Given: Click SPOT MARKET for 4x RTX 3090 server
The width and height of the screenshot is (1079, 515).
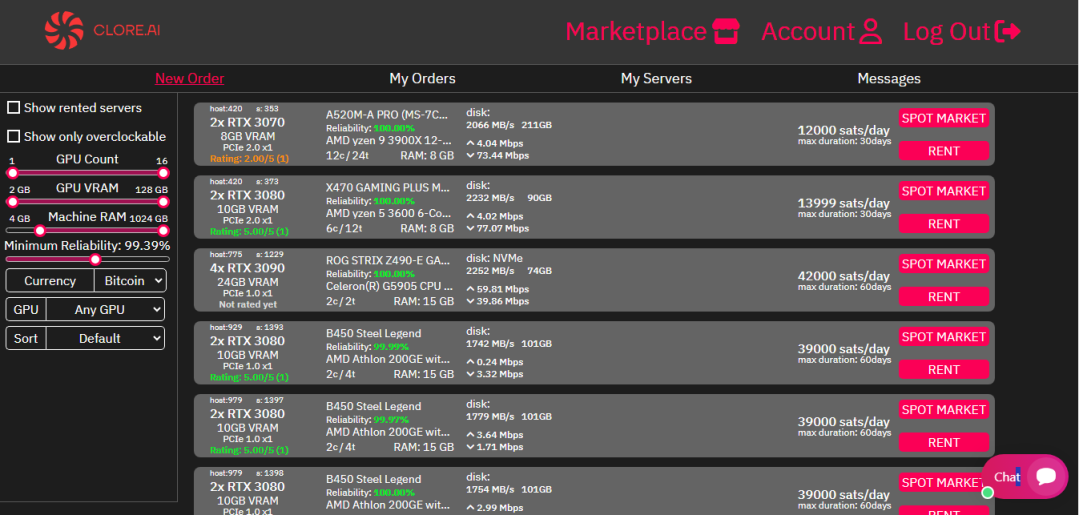Looking at the screenshot, I should [943, 264].
